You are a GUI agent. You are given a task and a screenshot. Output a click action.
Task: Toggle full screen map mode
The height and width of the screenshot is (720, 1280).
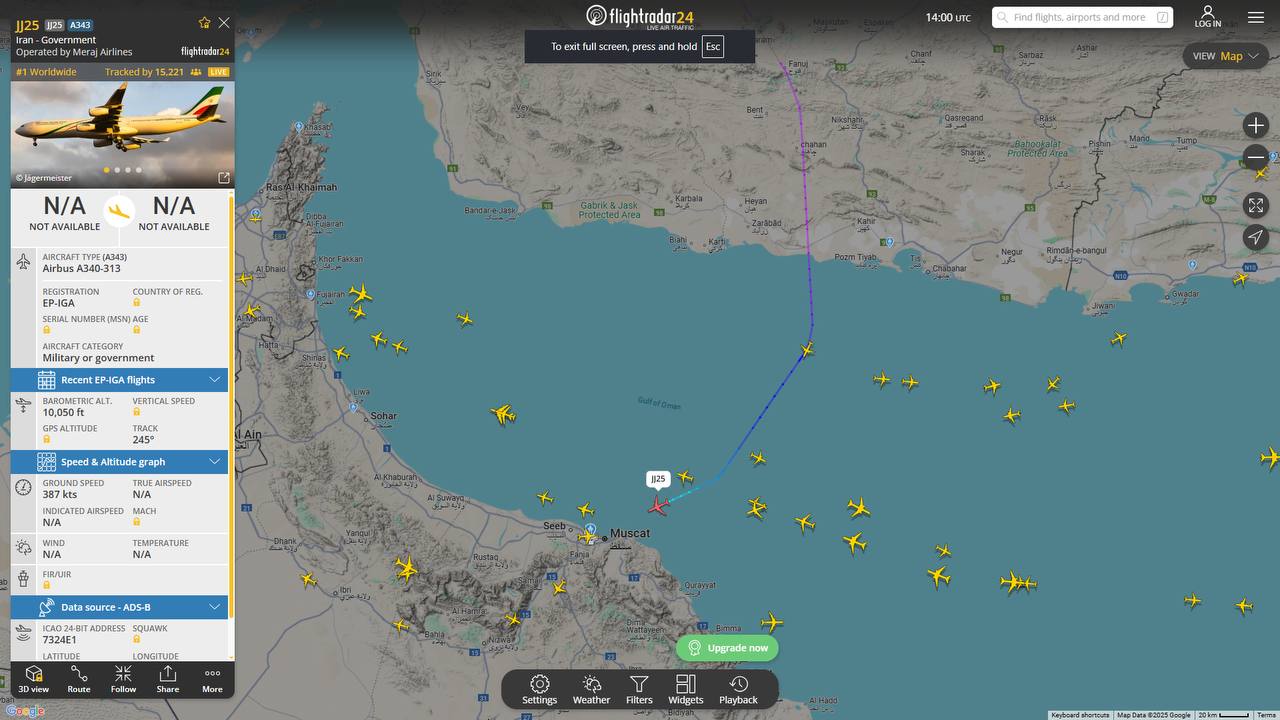tap(1256, 205)
